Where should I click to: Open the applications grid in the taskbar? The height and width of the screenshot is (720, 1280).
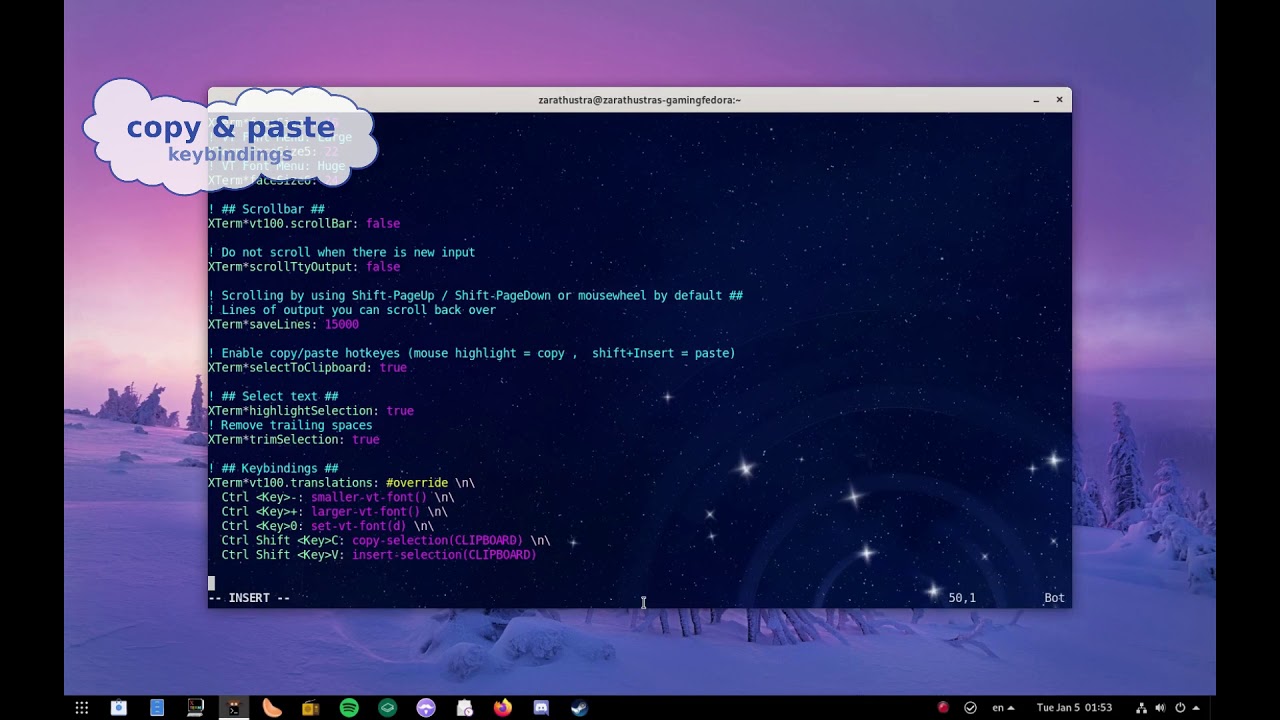[x=82, y=708]
